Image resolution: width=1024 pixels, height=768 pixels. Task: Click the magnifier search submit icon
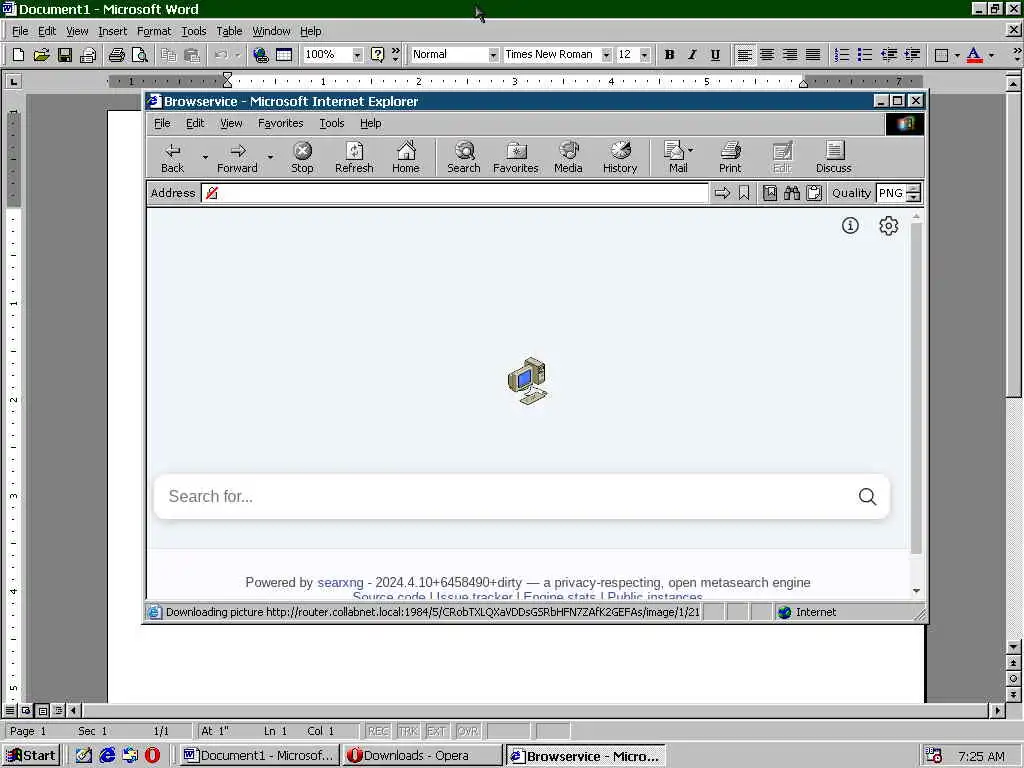click(x=867, y=496)
